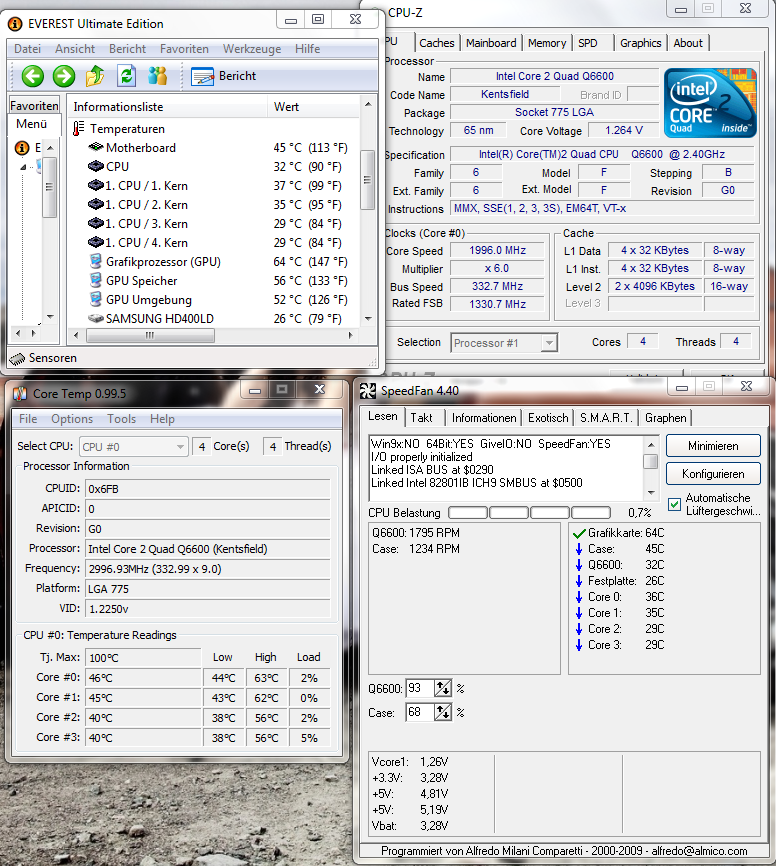Screen dimensions: 776x866
Task: Click the blue arrow beside Festplatte
Action: point(579,582)
